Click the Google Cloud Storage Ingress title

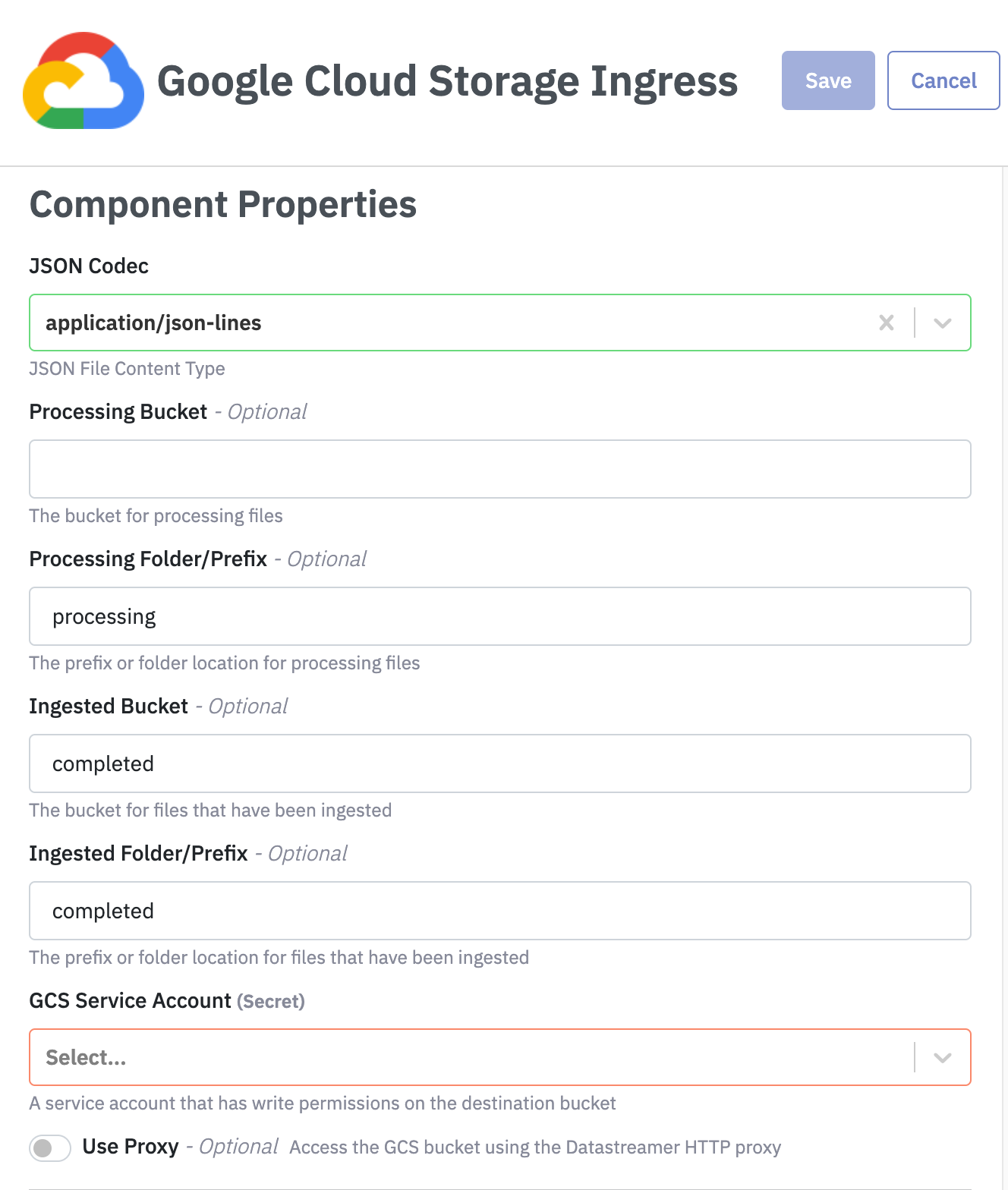(x=447, y=81)
